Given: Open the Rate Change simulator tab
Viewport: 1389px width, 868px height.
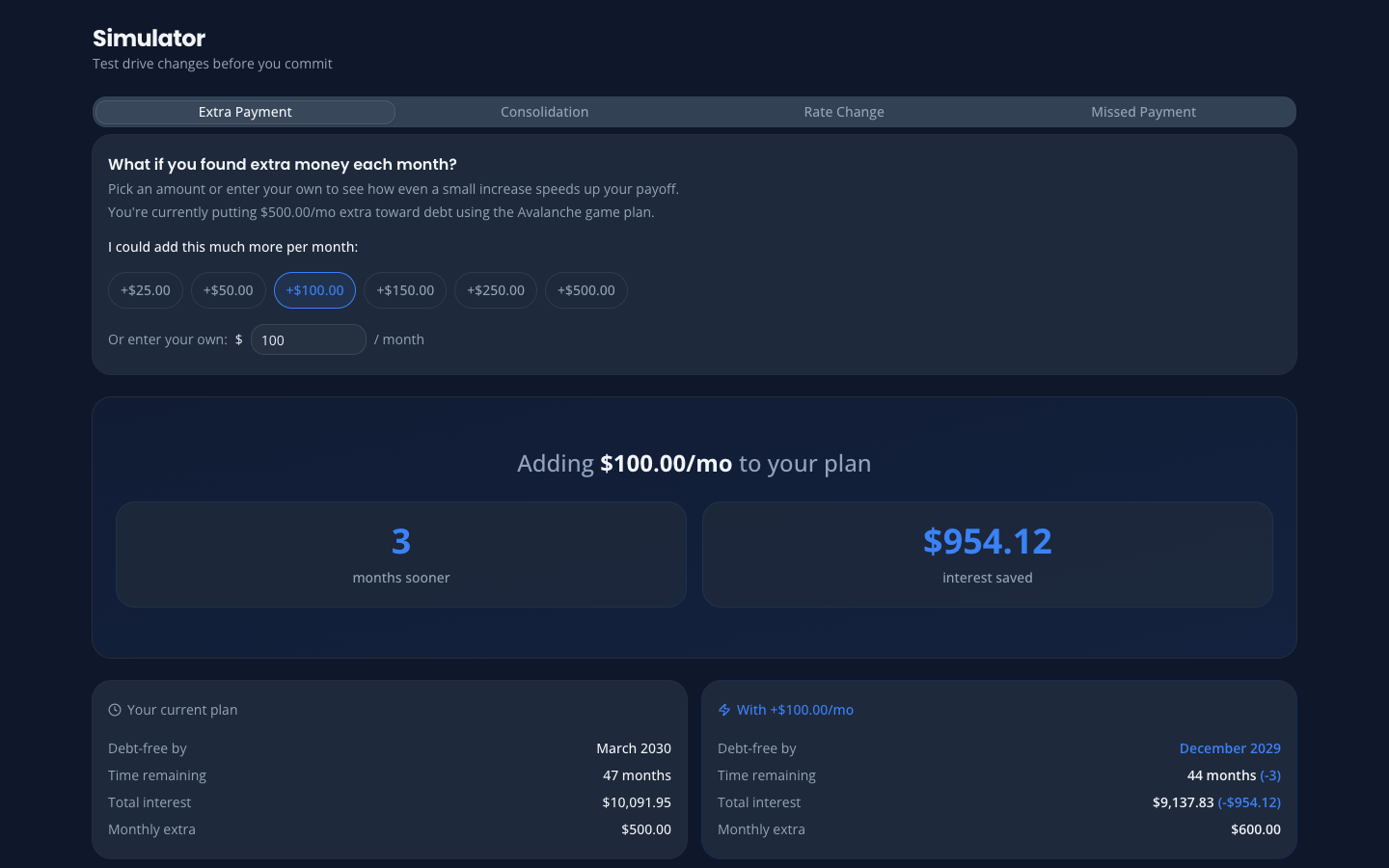Looking at the screenshot, I should tap(844, 112).
